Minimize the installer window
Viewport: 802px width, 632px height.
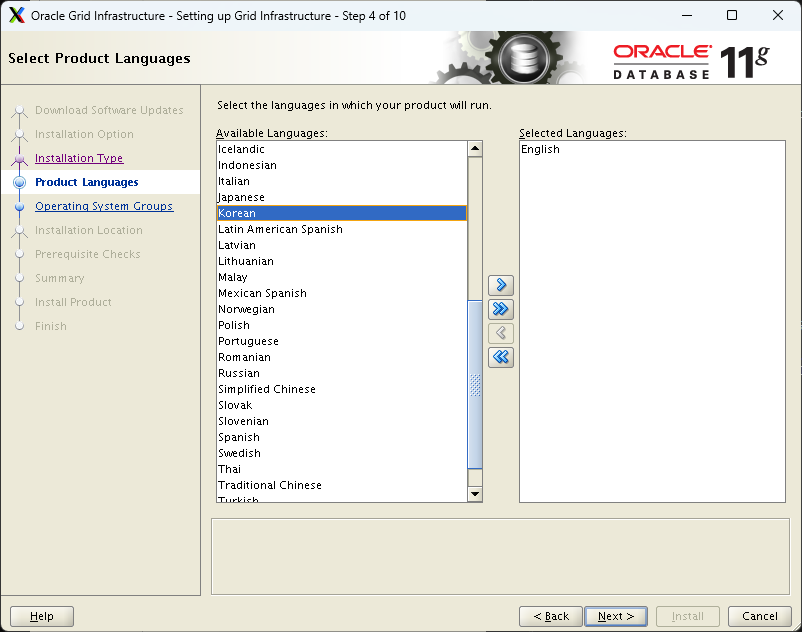pyautogui.click(x=687, y=15)
